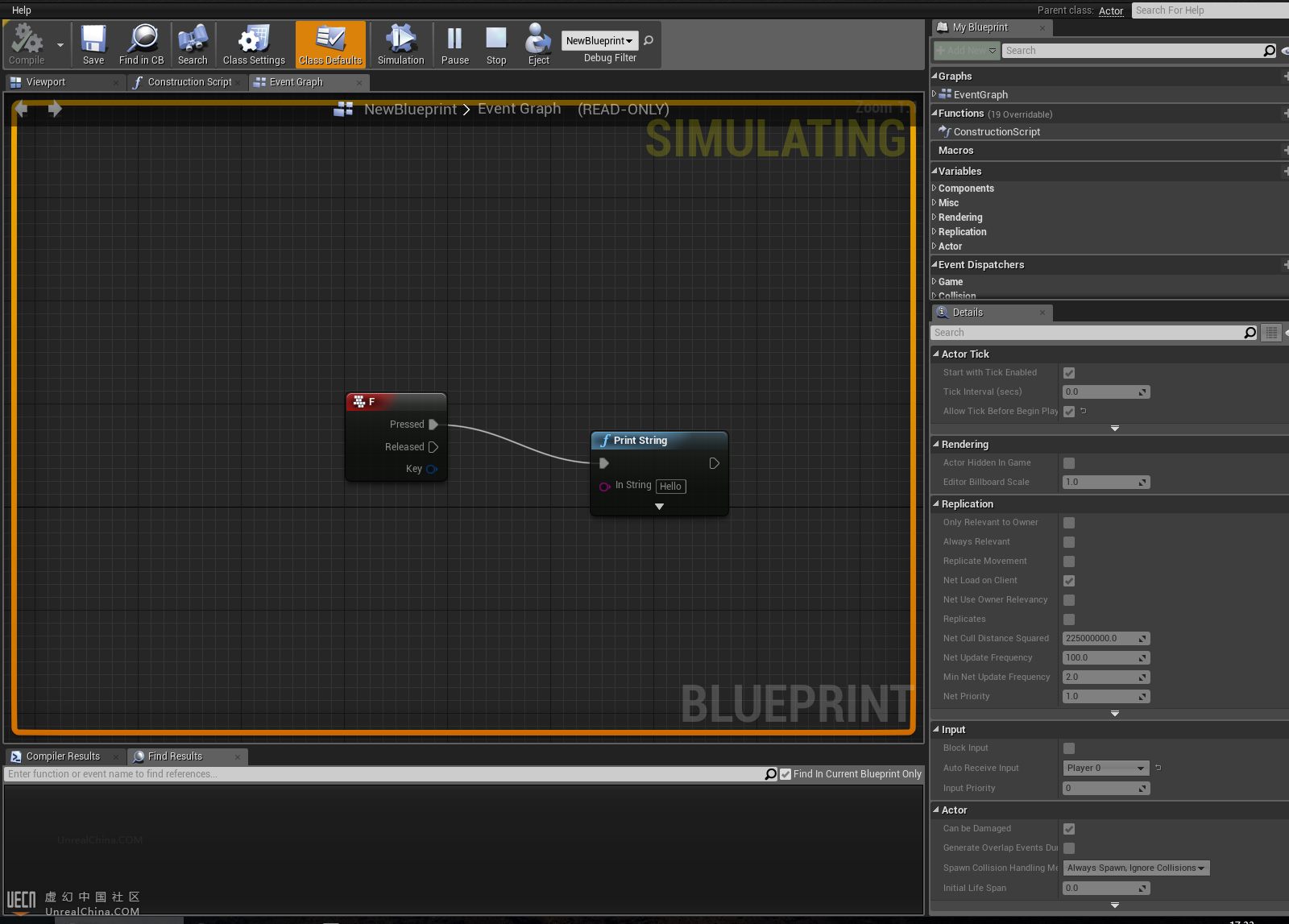Enable Replicate Movement checkbox
The width and height of the screenshot is (1289, 924).
pos(1069,561)
